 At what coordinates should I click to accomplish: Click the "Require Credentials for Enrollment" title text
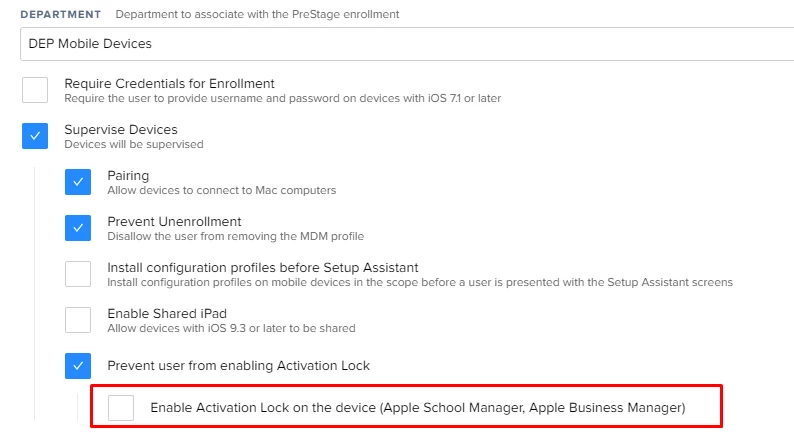point(169,84)
